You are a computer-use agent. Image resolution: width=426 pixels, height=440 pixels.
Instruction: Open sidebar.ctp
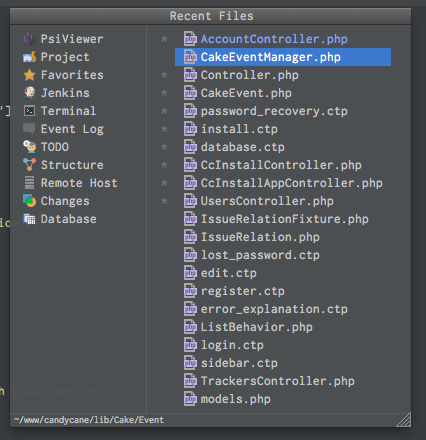pyautogui.click(x=239, y=363)
